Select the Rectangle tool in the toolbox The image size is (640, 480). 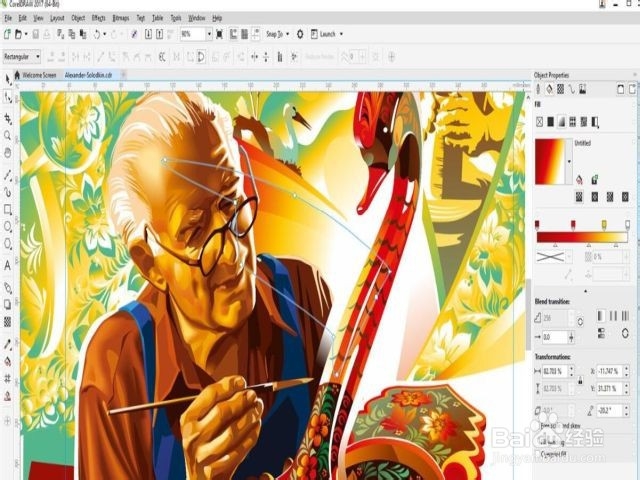pos(7,210)
